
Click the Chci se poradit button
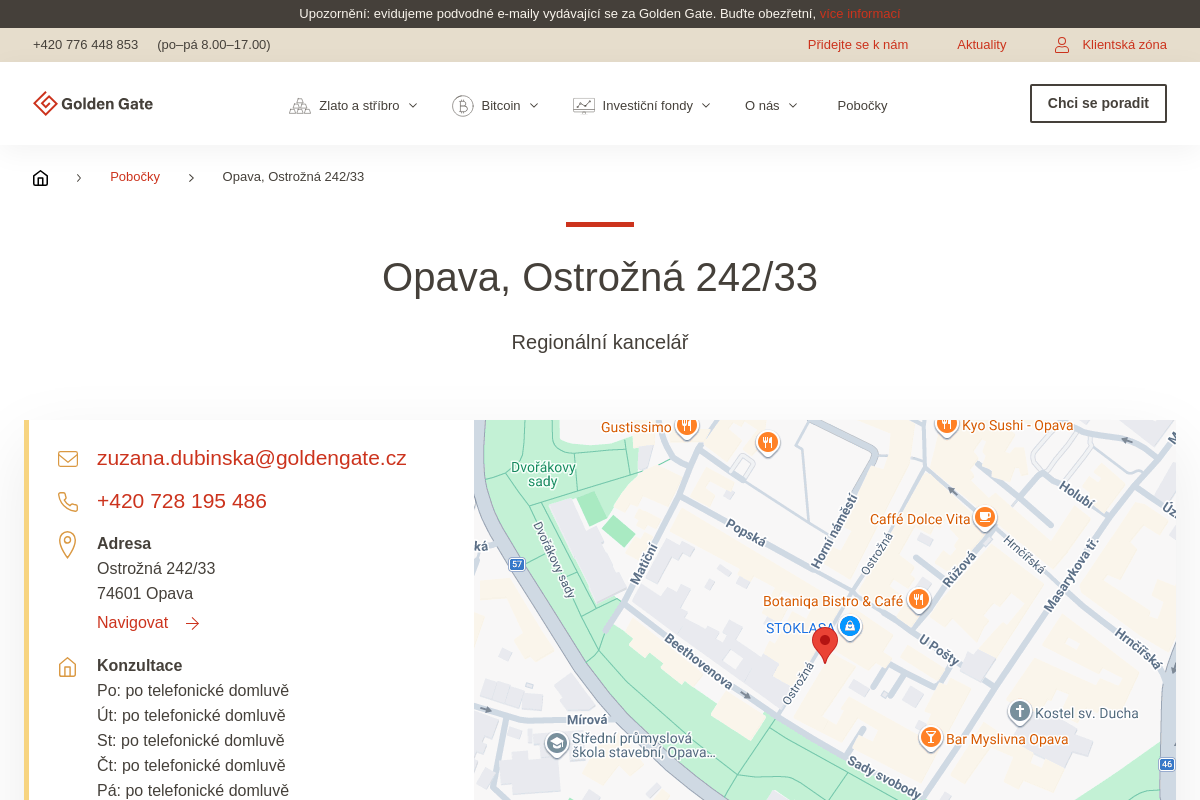click(x=1098, y=103)
